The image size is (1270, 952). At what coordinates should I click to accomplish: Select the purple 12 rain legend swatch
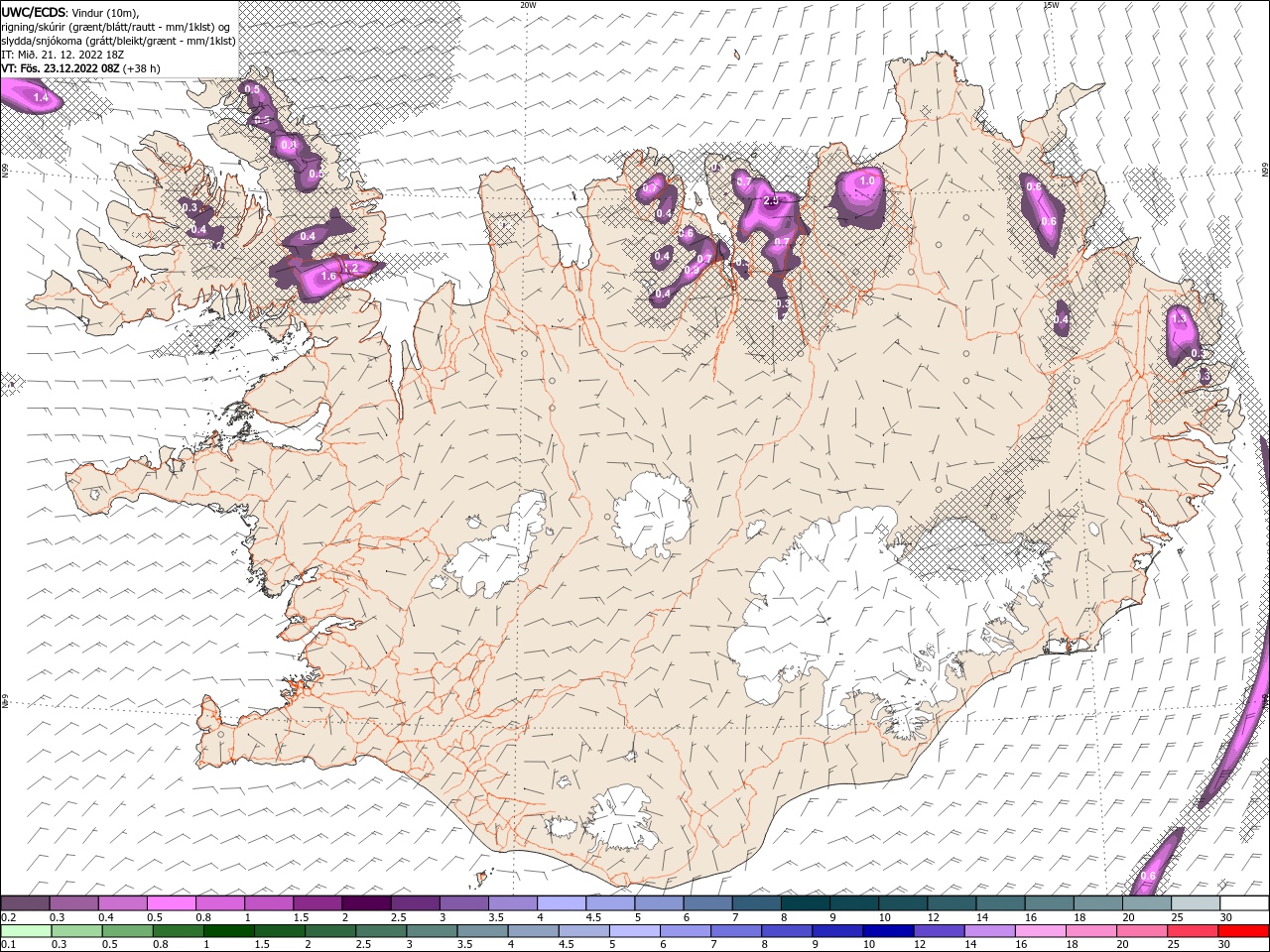point(939,930)
